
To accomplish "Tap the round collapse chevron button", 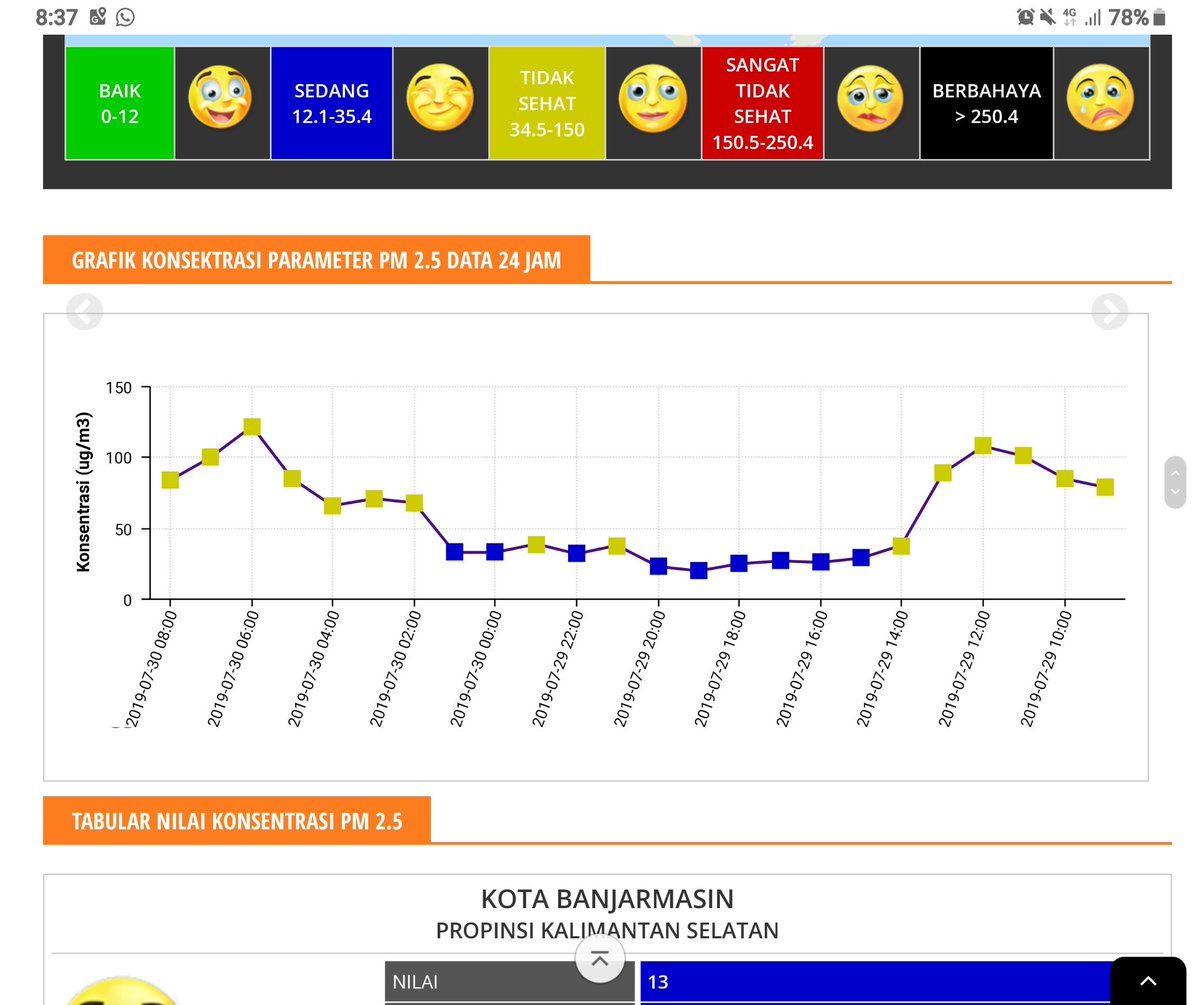I will click(x=600, y=960).
